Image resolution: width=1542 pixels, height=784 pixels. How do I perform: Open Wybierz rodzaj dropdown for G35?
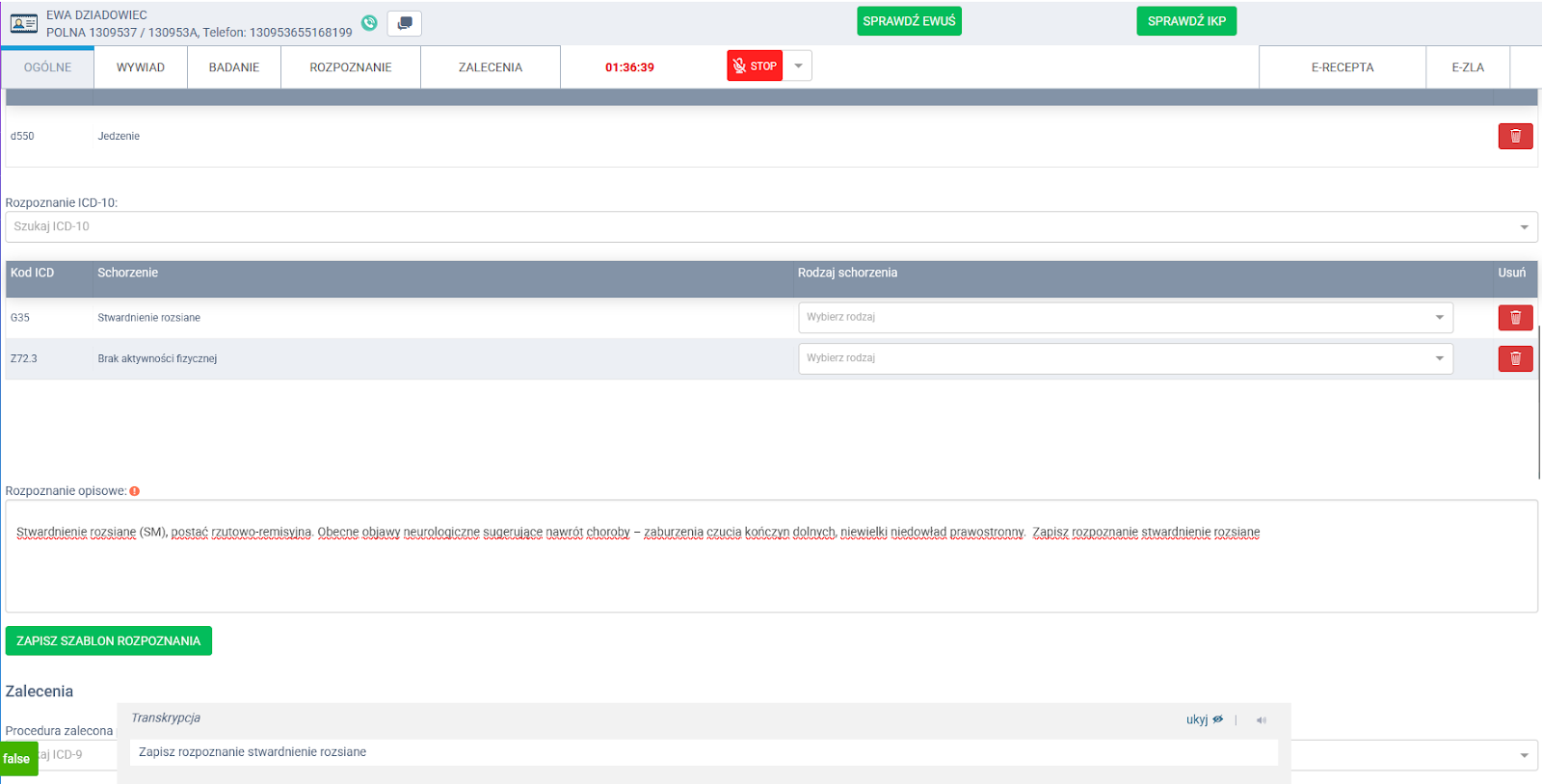[1125, 317]
